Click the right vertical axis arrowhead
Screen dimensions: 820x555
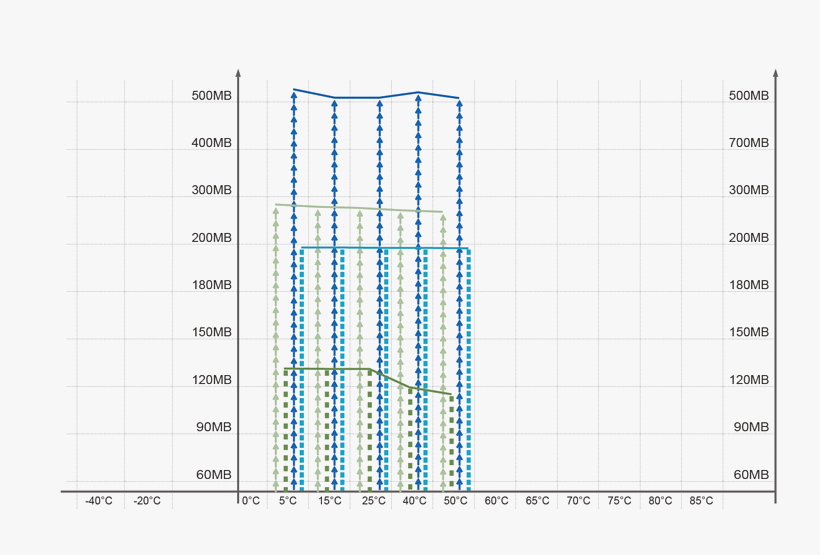click(775, 73)
